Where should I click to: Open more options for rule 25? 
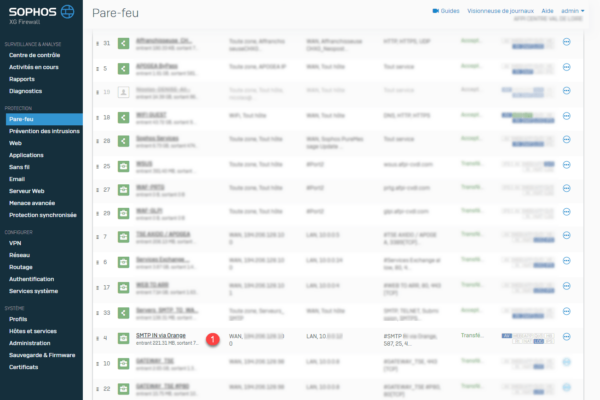[x=567, y=165]
